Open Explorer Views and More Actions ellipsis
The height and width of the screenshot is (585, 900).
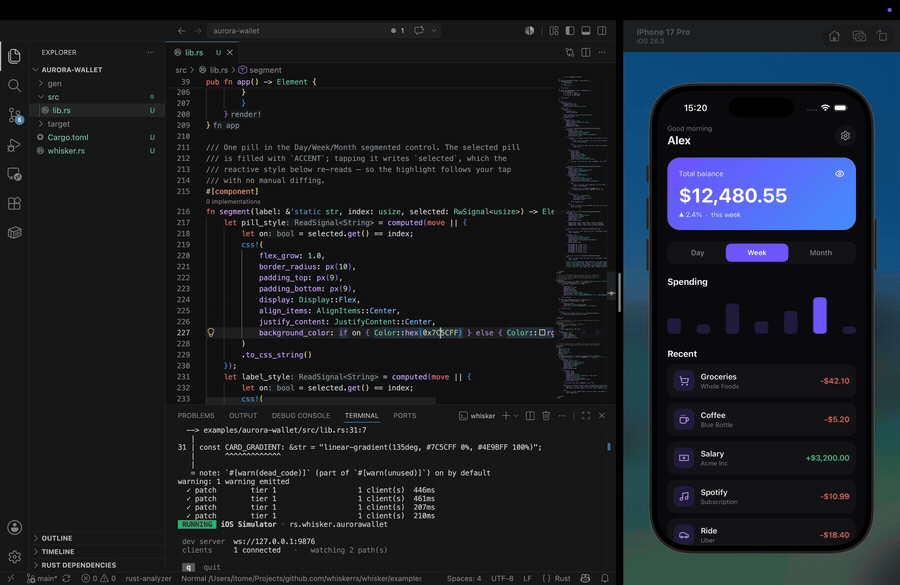(x=150, y=52)
